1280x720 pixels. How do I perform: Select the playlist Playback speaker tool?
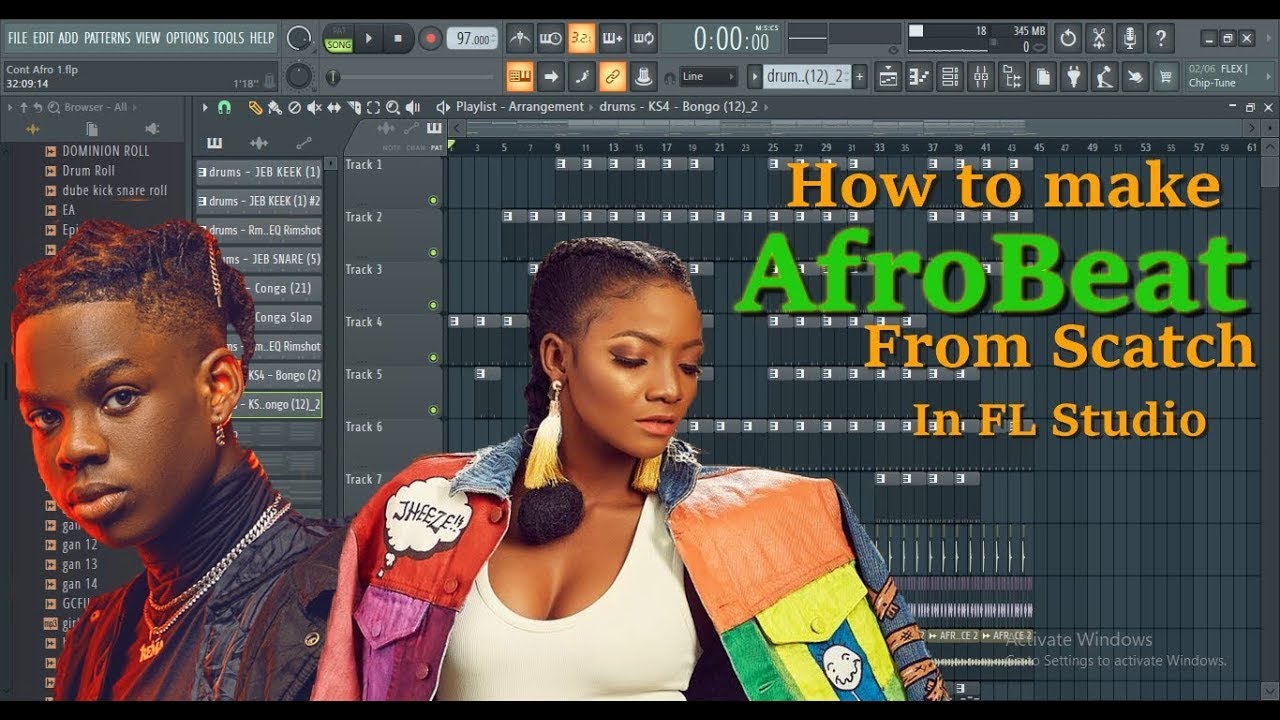413,107
